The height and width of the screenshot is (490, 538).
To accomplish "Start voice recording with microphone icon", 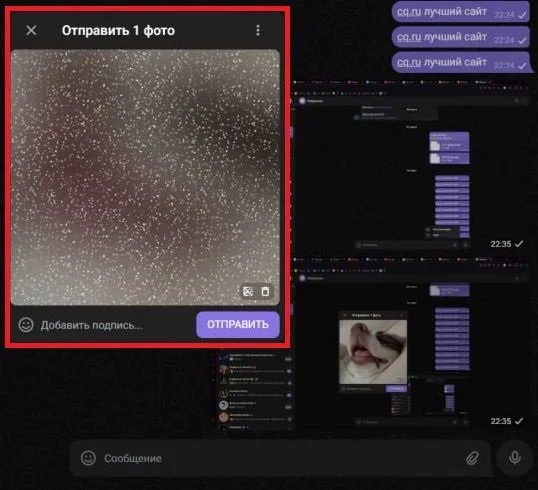I will tap(515, 458).
